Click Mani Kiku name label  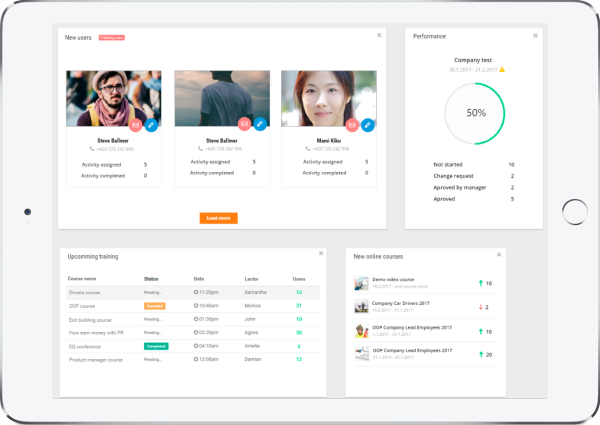coord(329,140)
